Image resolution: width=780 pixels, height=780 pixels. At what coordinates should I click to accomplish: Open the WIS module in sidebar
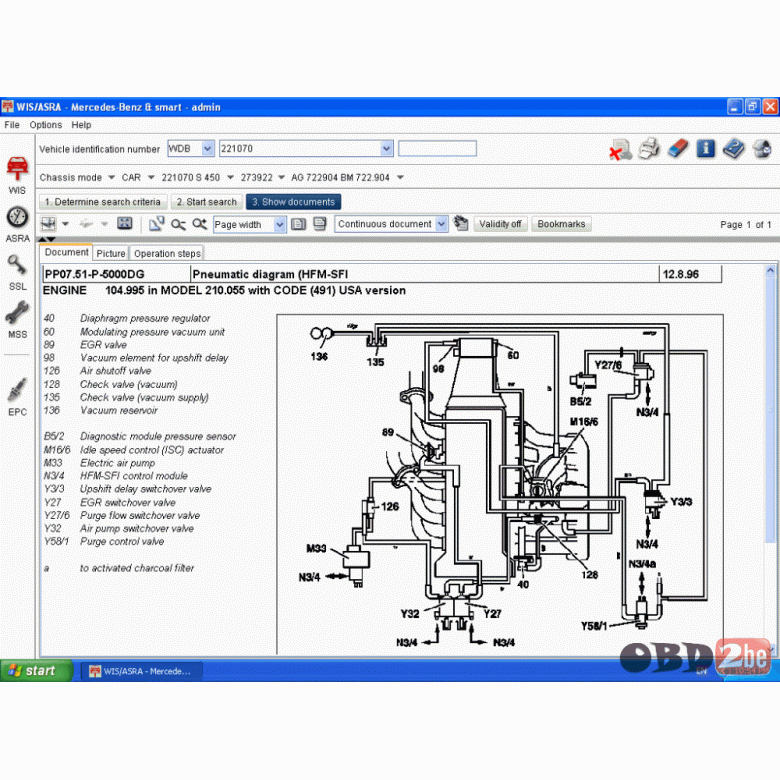click(17, 175)
